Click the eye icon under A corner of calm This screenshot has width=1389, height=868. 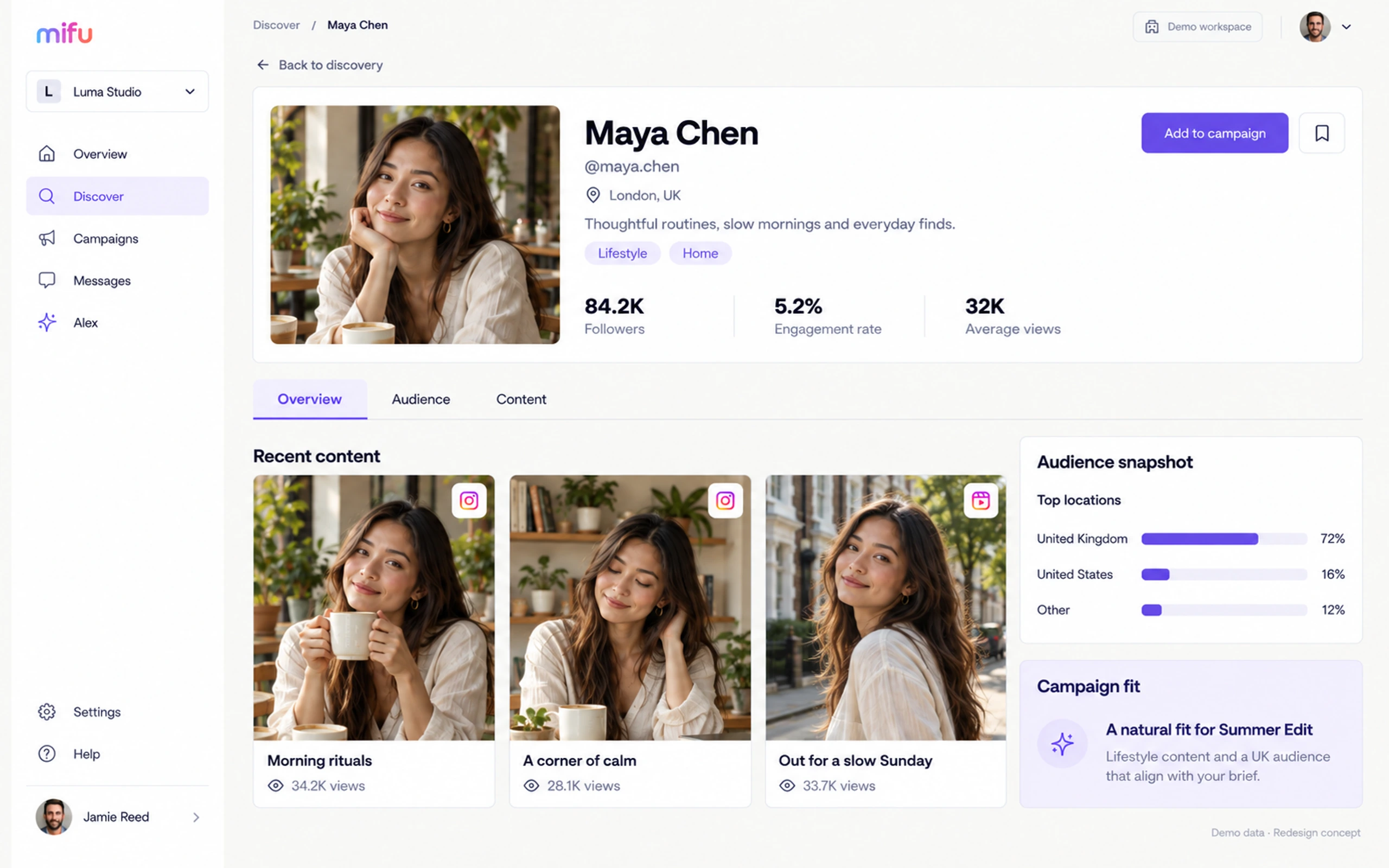point(532,786)
